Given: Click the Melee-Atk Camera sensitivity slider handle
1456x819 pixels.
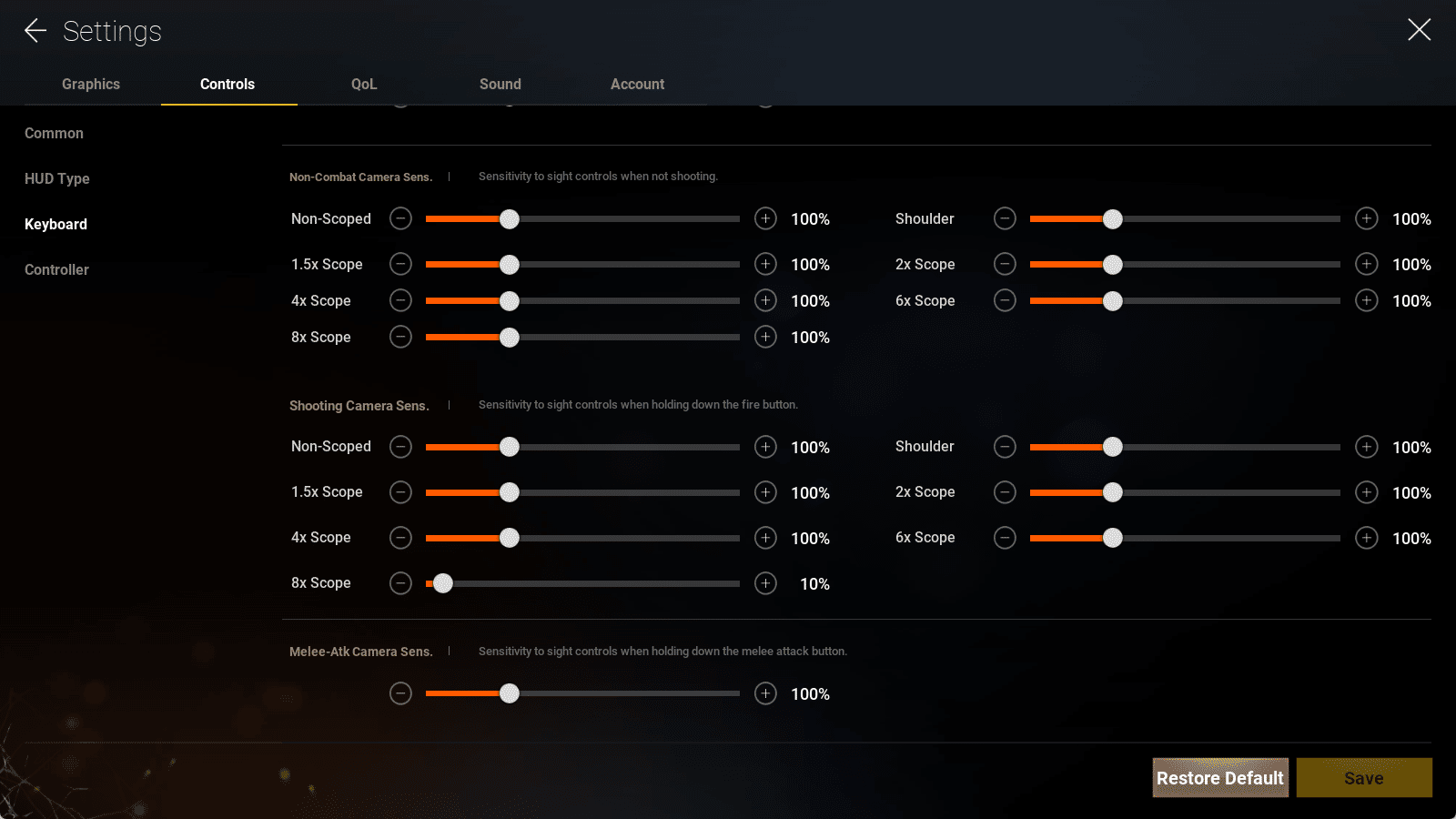Looking at the screenshot, I should coord(510,693).
